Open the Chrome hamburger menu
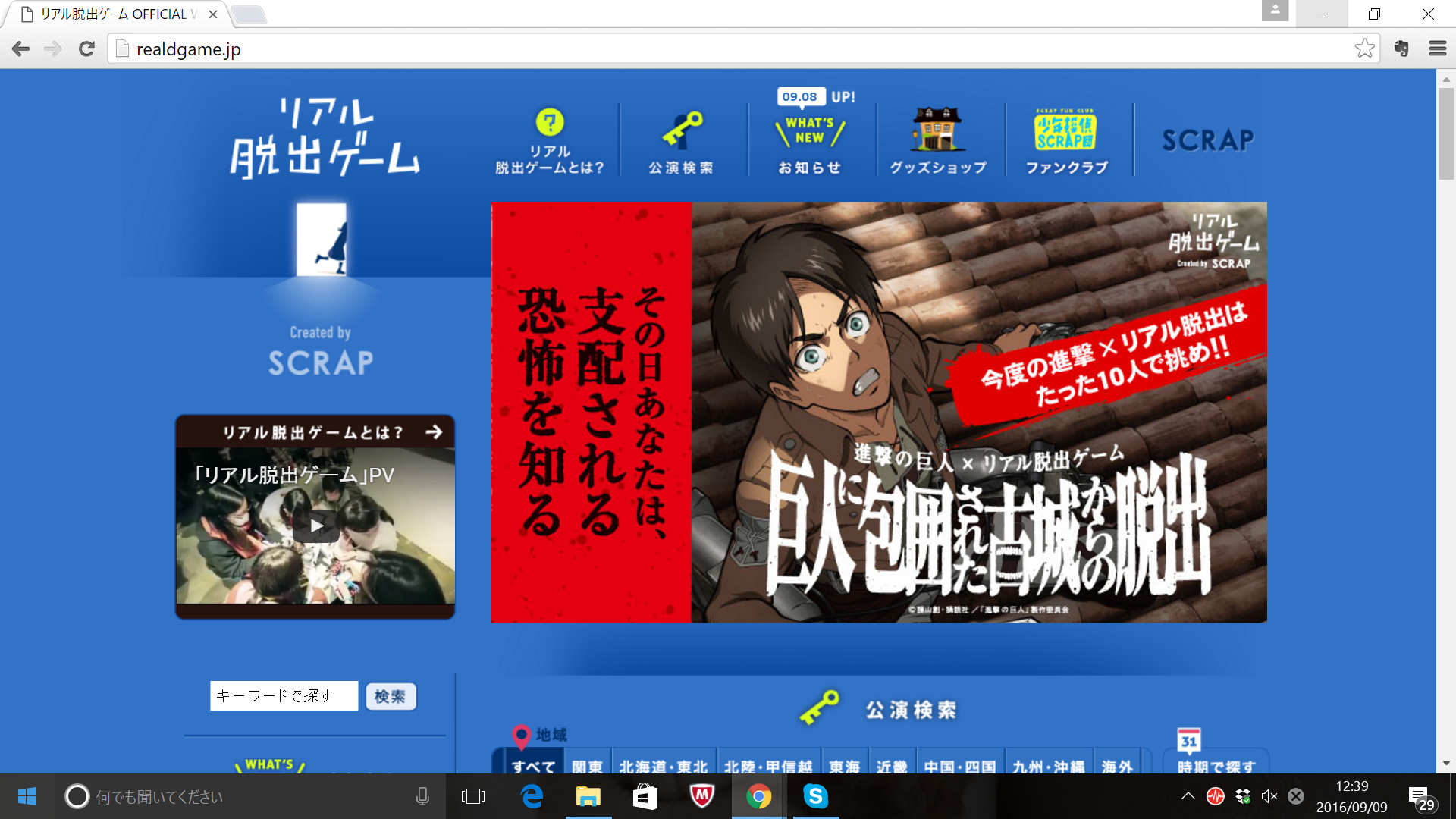 tap(1437, 49)
